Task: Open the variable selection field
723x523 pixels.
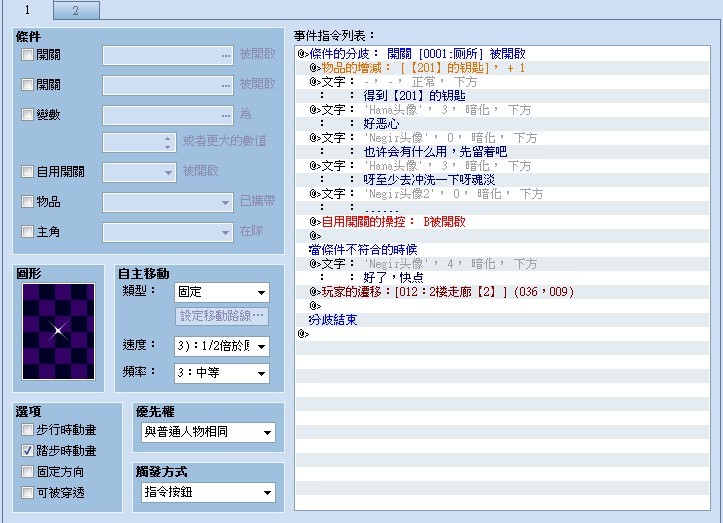Action: [x=168, y=115]
